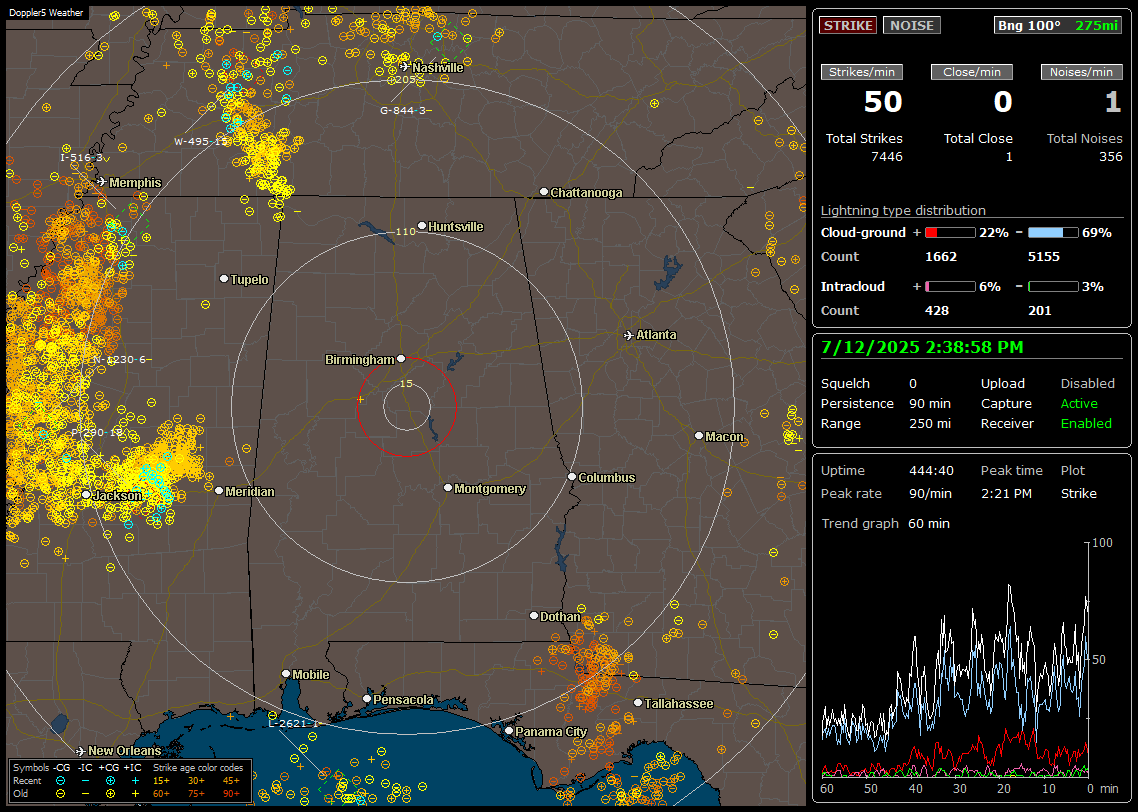Click the Peak rate value 90/min
Viewport: 1138px width, 812px height.
tap(931, 493)
